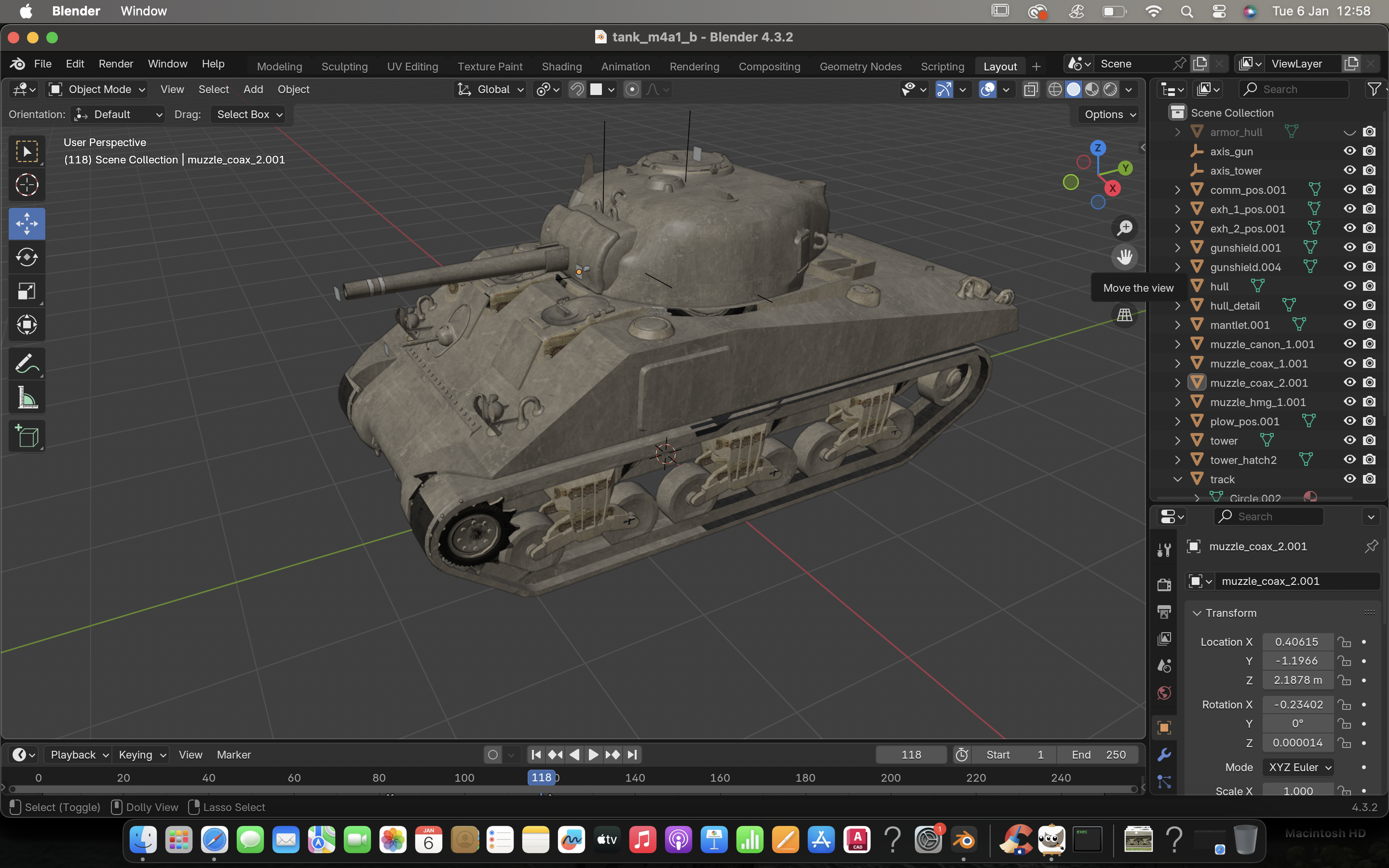Screen dimensions: 1389x868
Task: Open the World properties tab icon
Action: (1164, 693)
